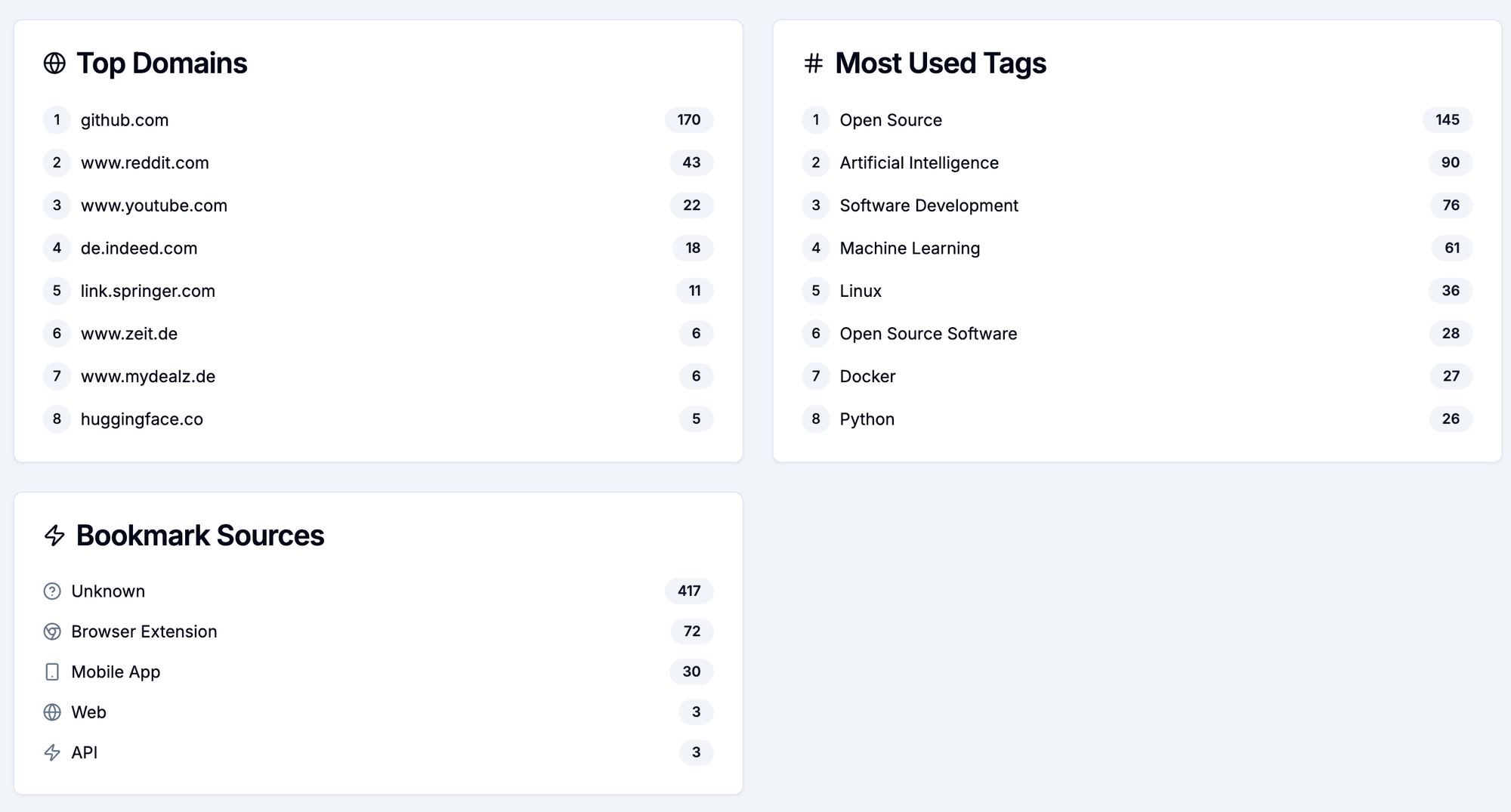This screenshot has width=1511, height=812.
Task: Click the globe icon beside Top Domains
Action: pyautogui.click(x=54, y=63)
